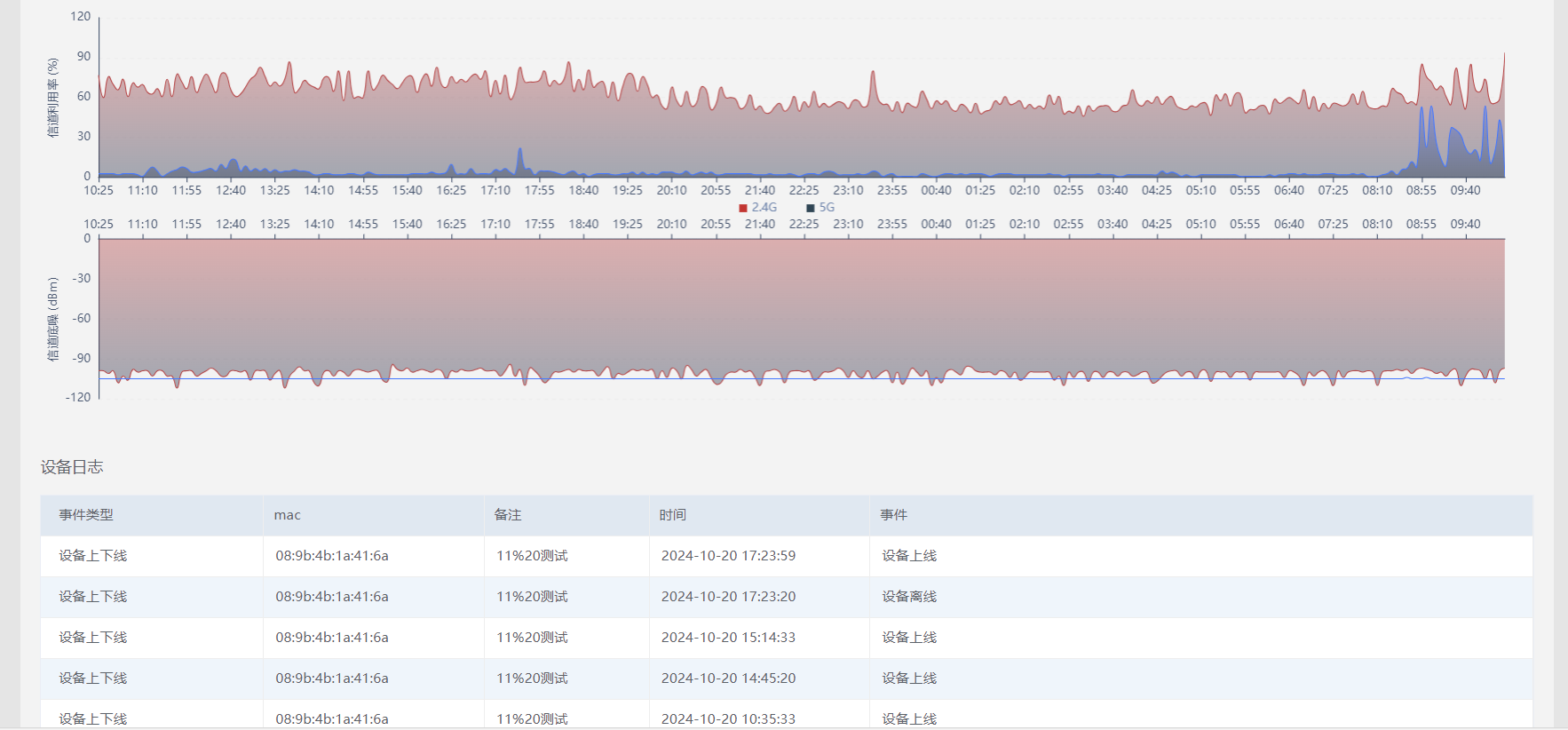Toggle the 2.4G legend series
Image resolution: width=1568 pixels, height=730 pixels.
point(757,208)
